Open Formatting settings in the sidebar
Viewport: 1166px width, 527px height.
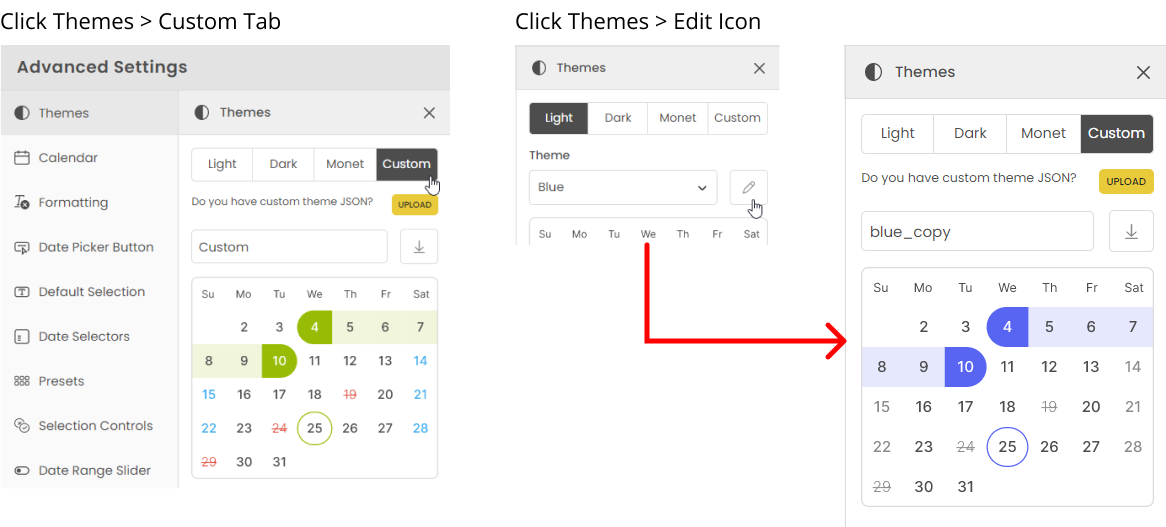click(x=72, y=202)
